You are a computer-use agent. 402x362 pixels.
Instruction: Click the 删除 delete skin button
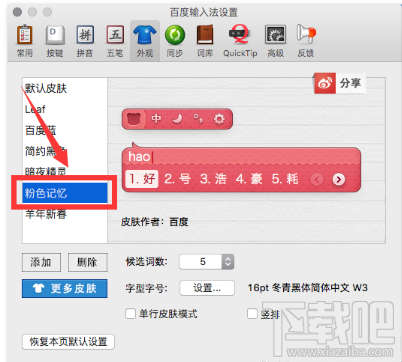tap(88, 262)
